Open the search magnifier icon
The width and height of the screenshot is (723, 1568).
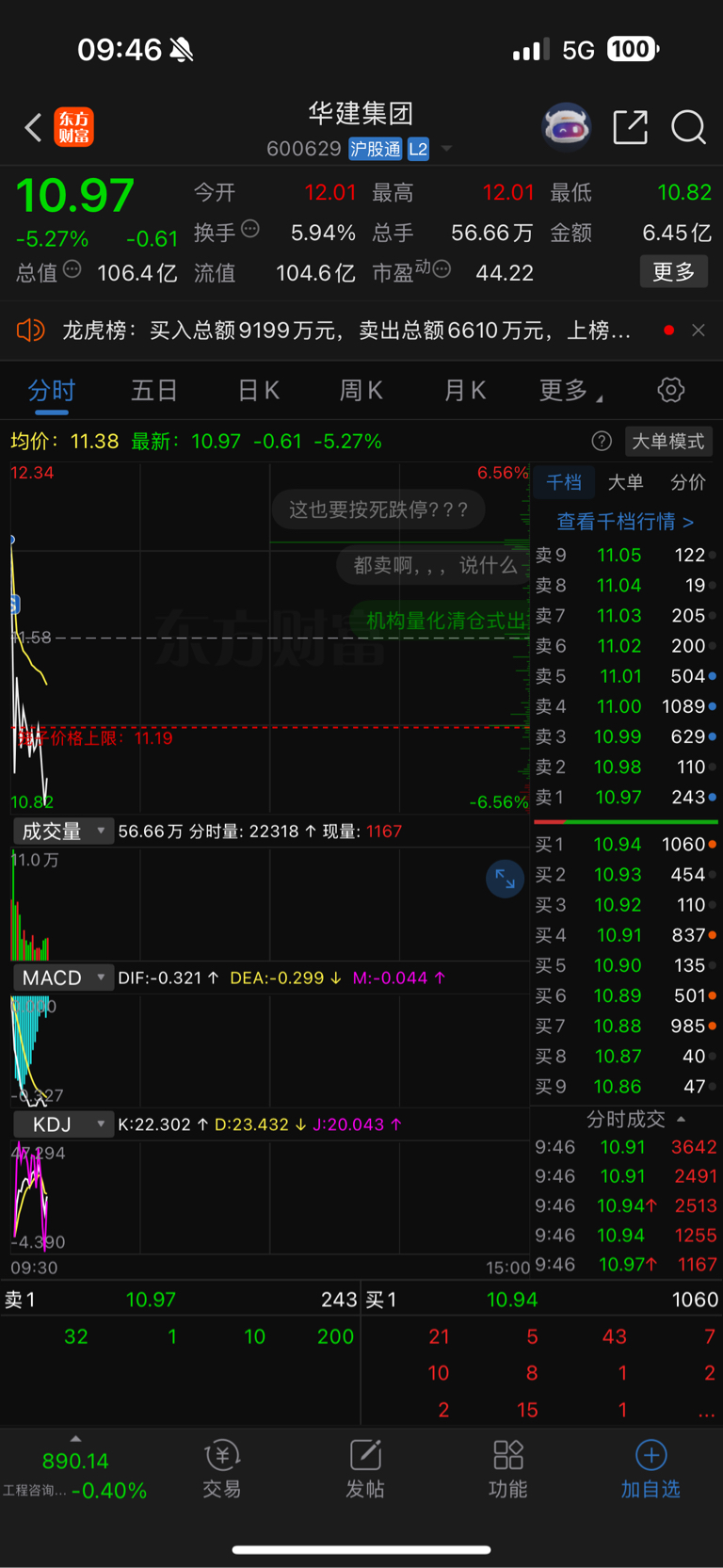tap(688, 127)
